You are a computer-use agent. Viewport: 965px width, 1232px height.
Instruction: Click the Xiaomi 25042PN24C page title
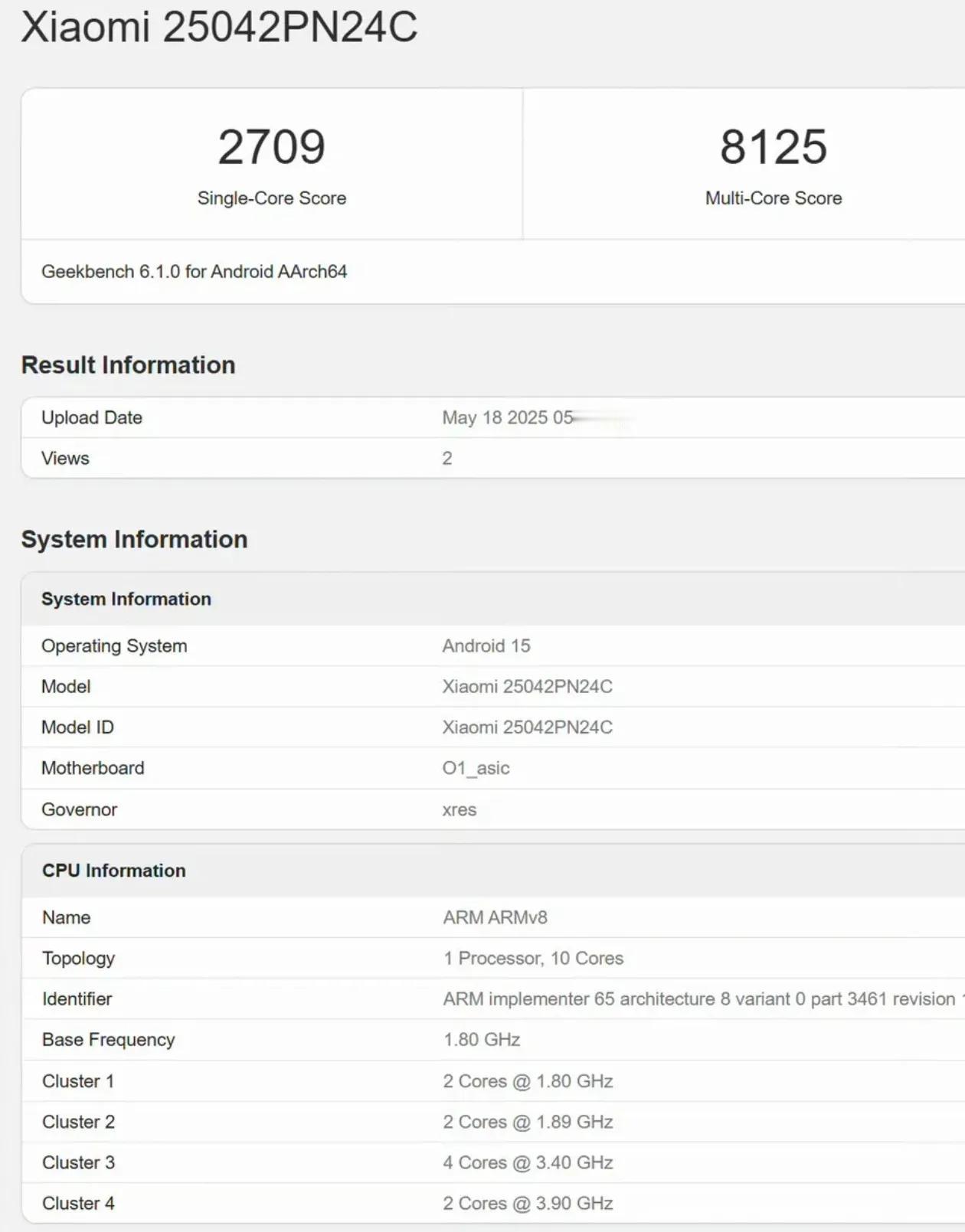(x=219, y=27)
